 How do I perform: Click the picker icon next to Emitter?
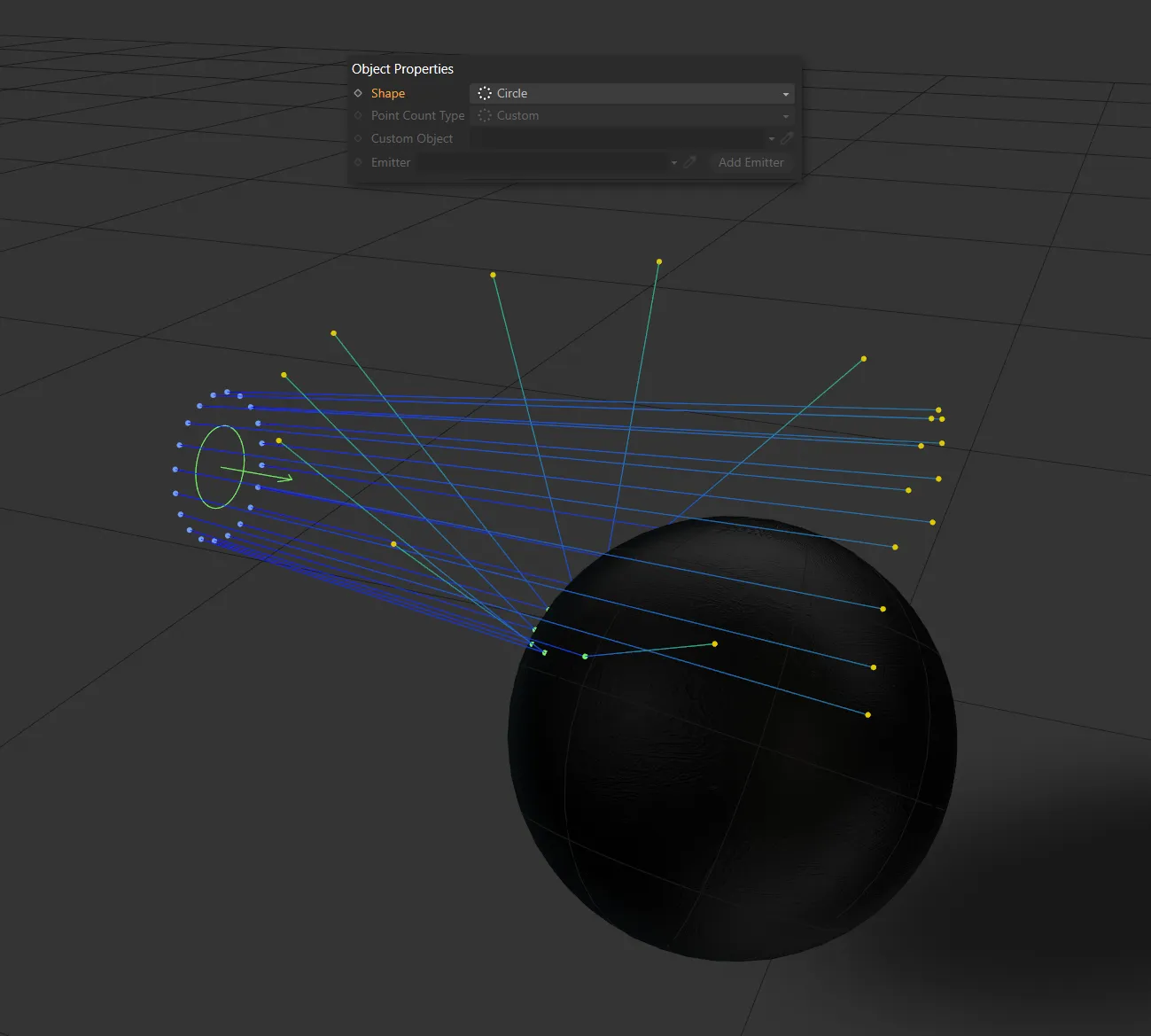click(x=690, y=162)
